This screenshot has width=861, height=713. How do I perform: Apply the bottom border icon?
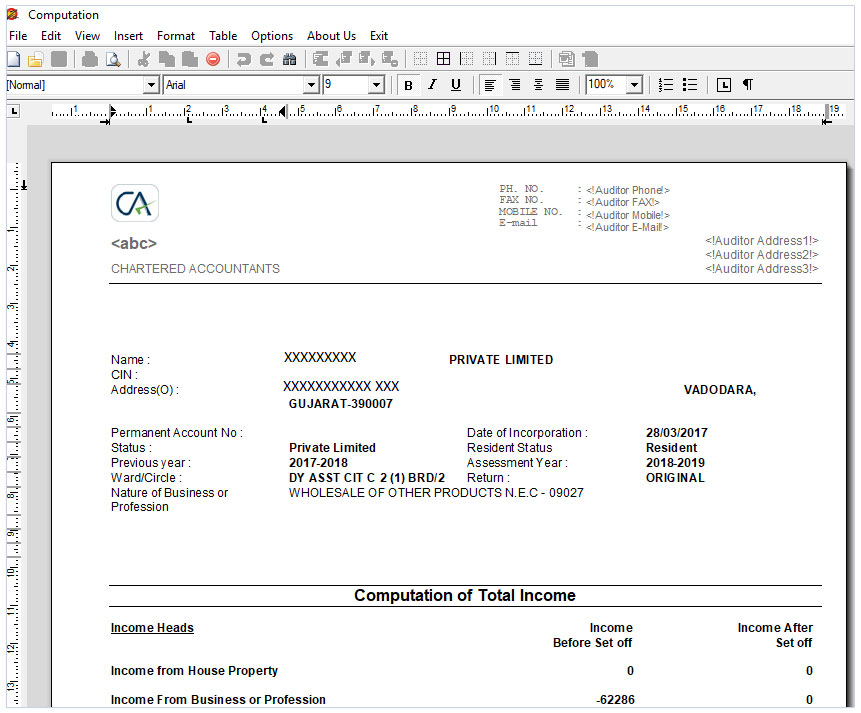(x=535, y=59)
